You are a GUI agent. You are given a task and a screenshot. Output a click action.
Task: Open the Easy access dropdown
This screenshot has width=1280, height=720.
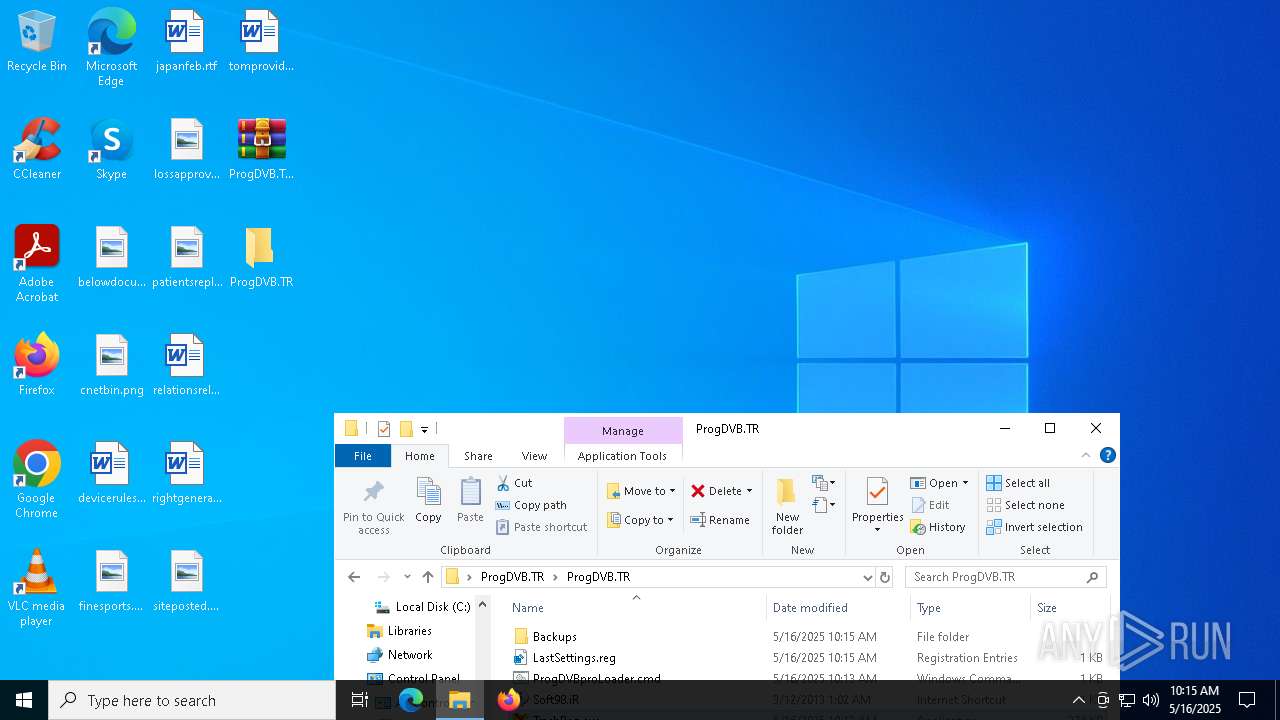pyautogui.click(x=824, y=506)
